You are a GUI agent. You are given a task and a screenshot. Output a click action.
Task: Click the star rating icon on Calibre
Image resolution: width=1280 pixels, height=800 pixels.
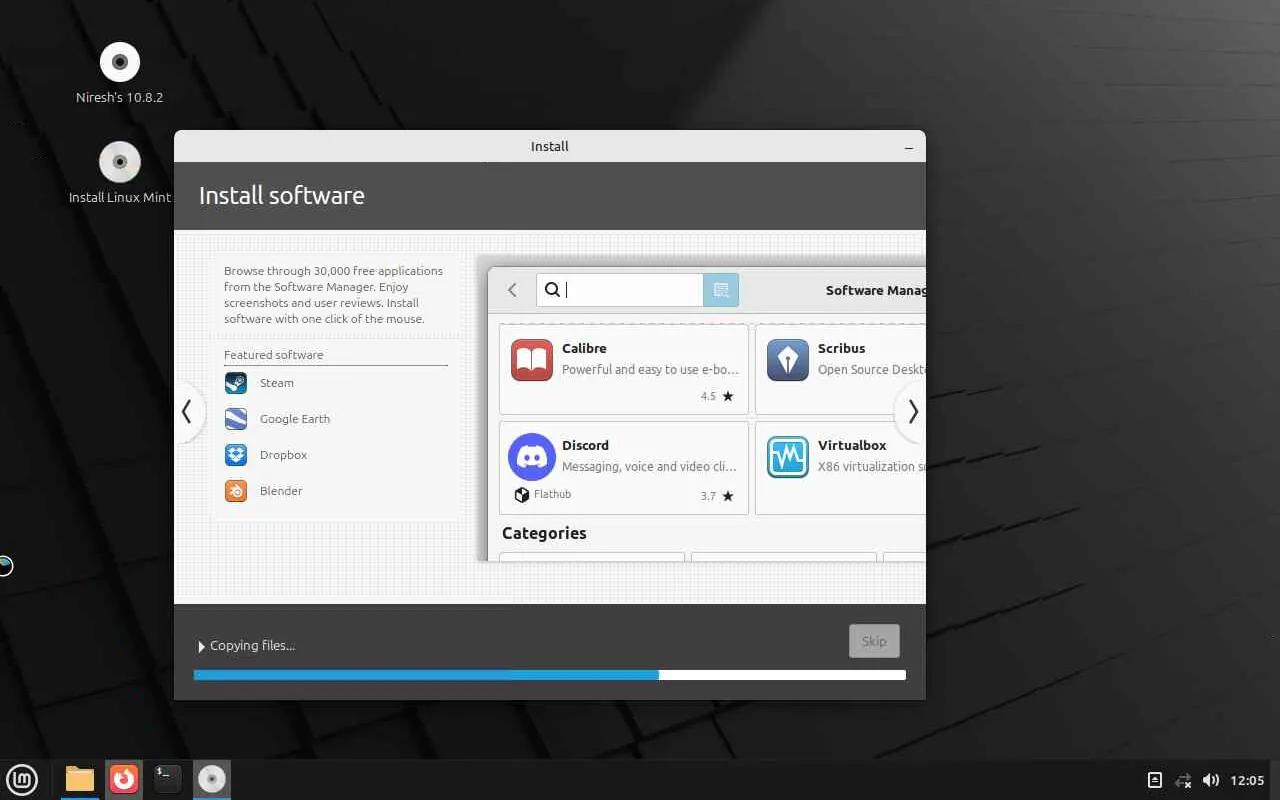tap(728, 397)
